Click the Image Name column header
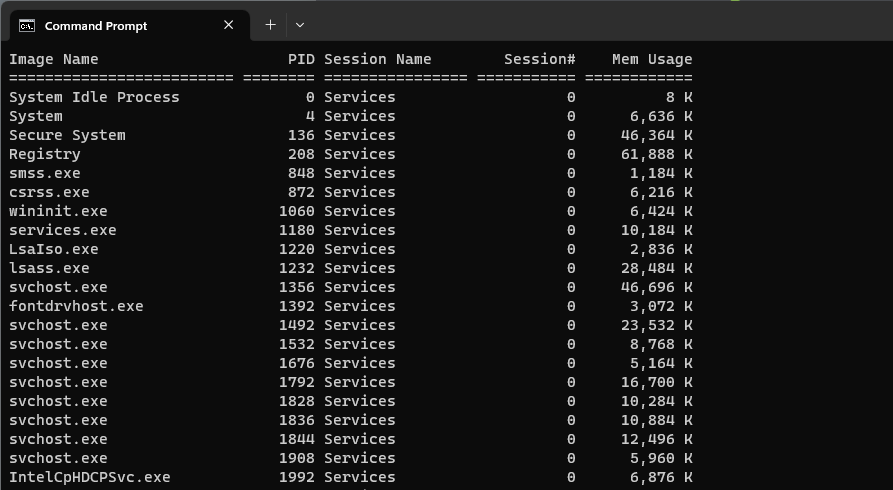This screenshot has width=893, height=490. [x=54, y=59]
